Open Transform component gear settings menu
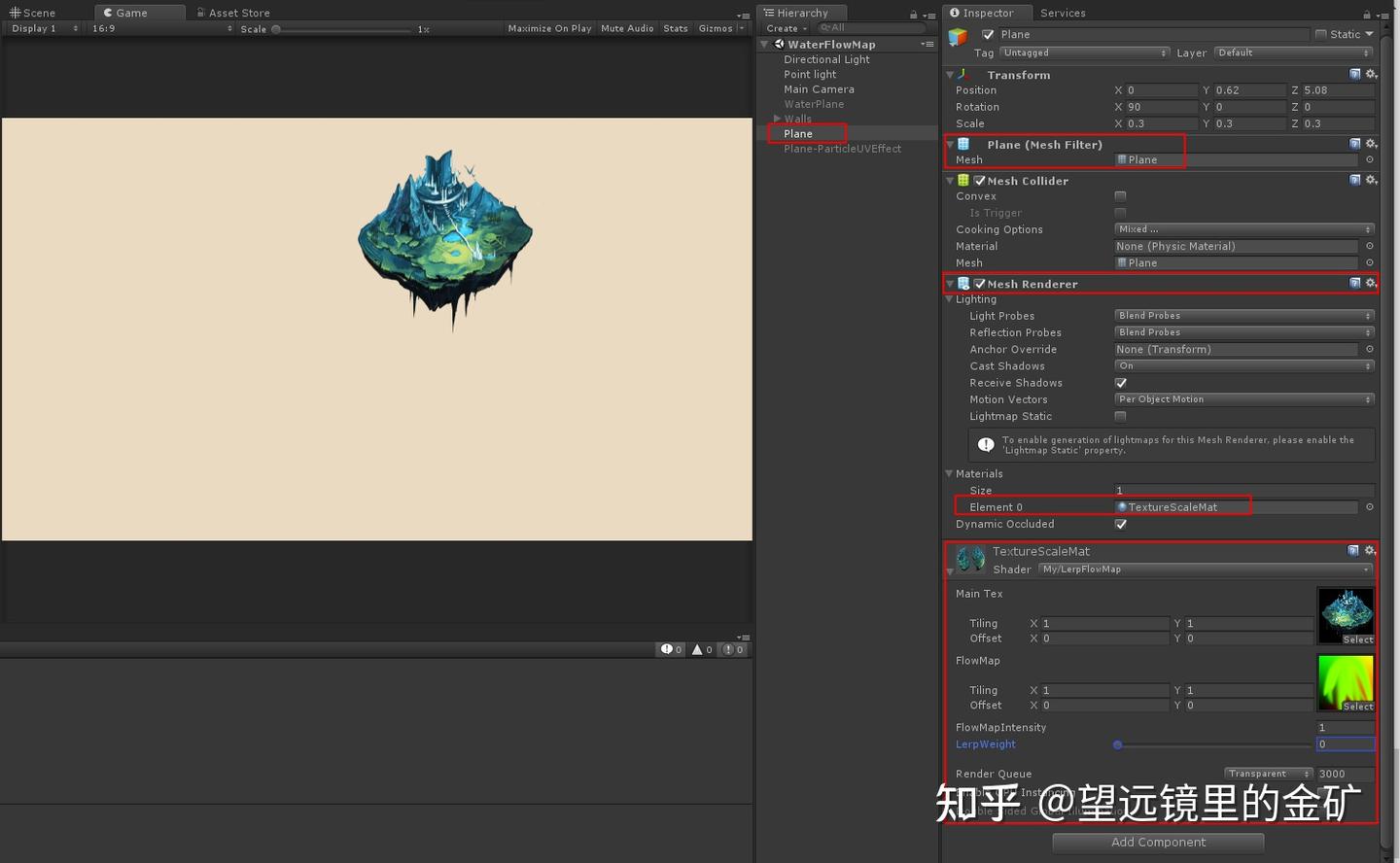The image size is (1400, 863). coord(1371,74)
